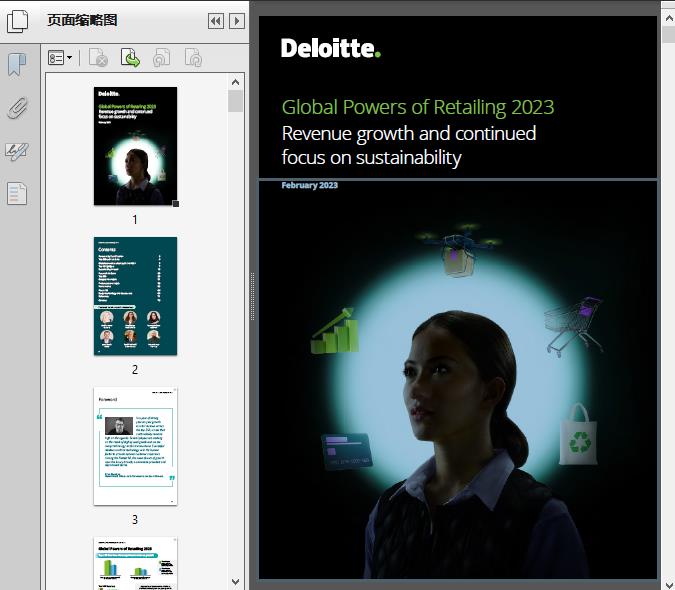Click the delete pages icon
Viewport: 675px width, 590px height.
pyautogui.click(x=98, y=58)
